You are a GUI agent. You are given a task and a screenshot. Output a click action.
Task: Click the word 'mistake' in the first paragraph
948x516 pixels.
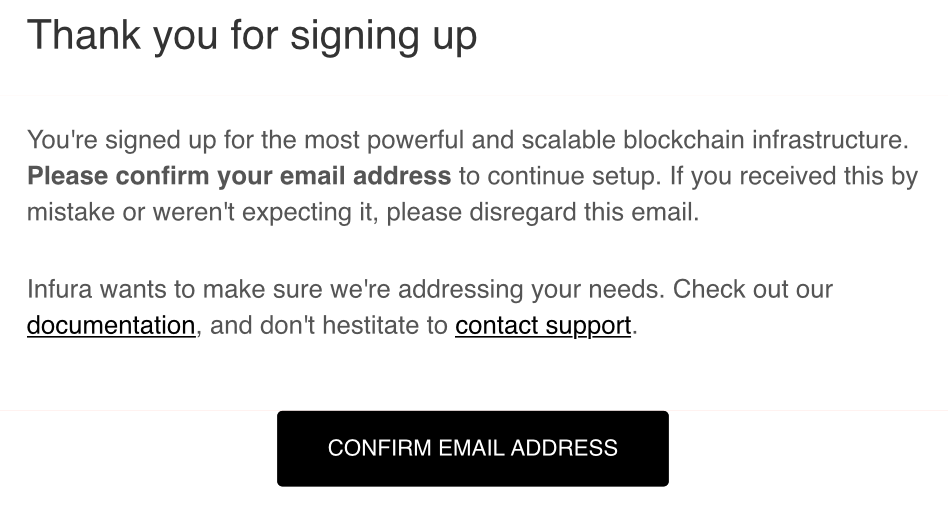tap(71, 212)
